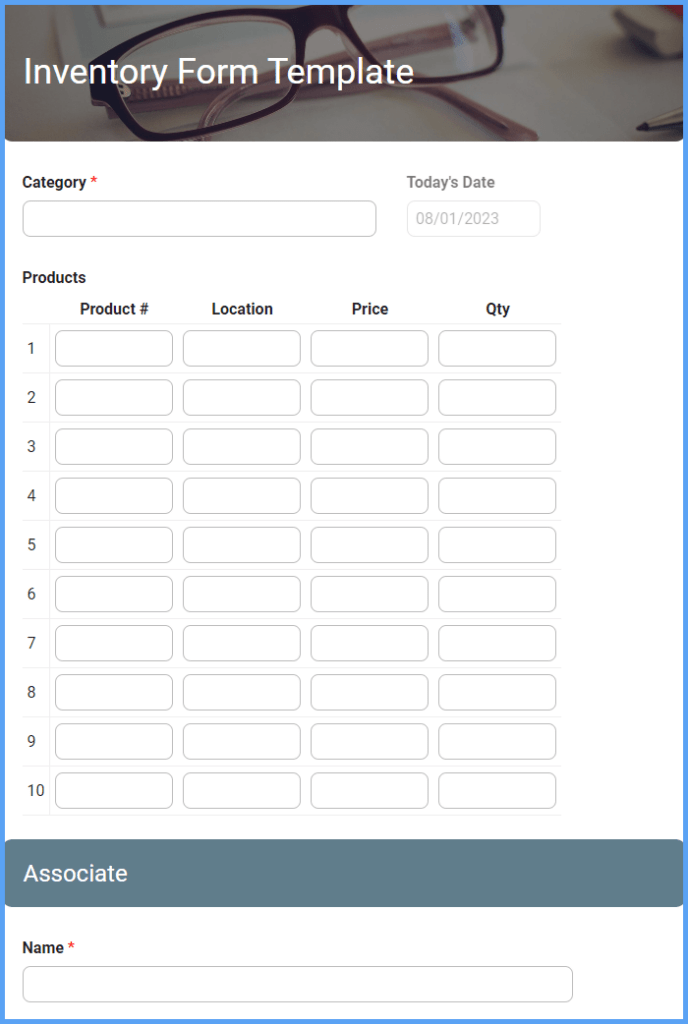Click the Price field in row 4
Image resolution: width=688 pixels, height=1024 pixels.
369,495
